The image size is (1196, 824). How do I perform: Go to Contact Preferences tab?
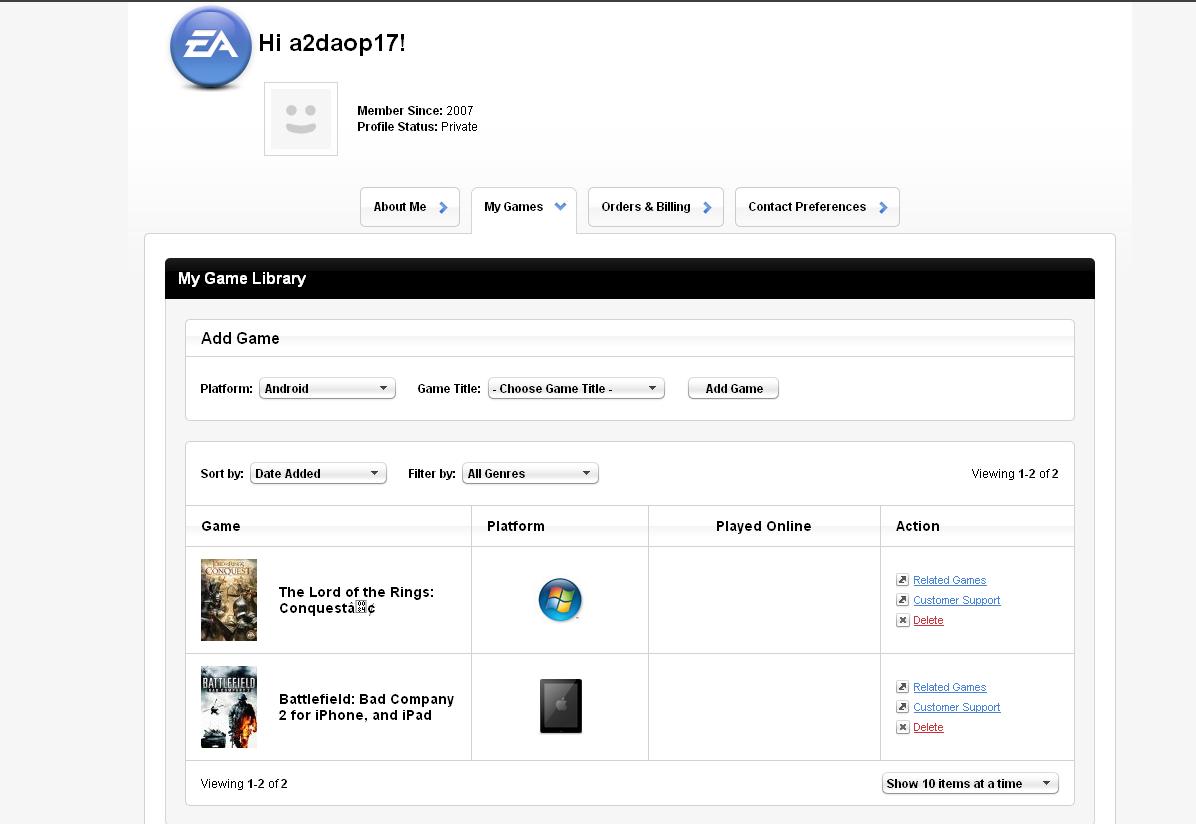pyautogui.click(x=817, y=207)
